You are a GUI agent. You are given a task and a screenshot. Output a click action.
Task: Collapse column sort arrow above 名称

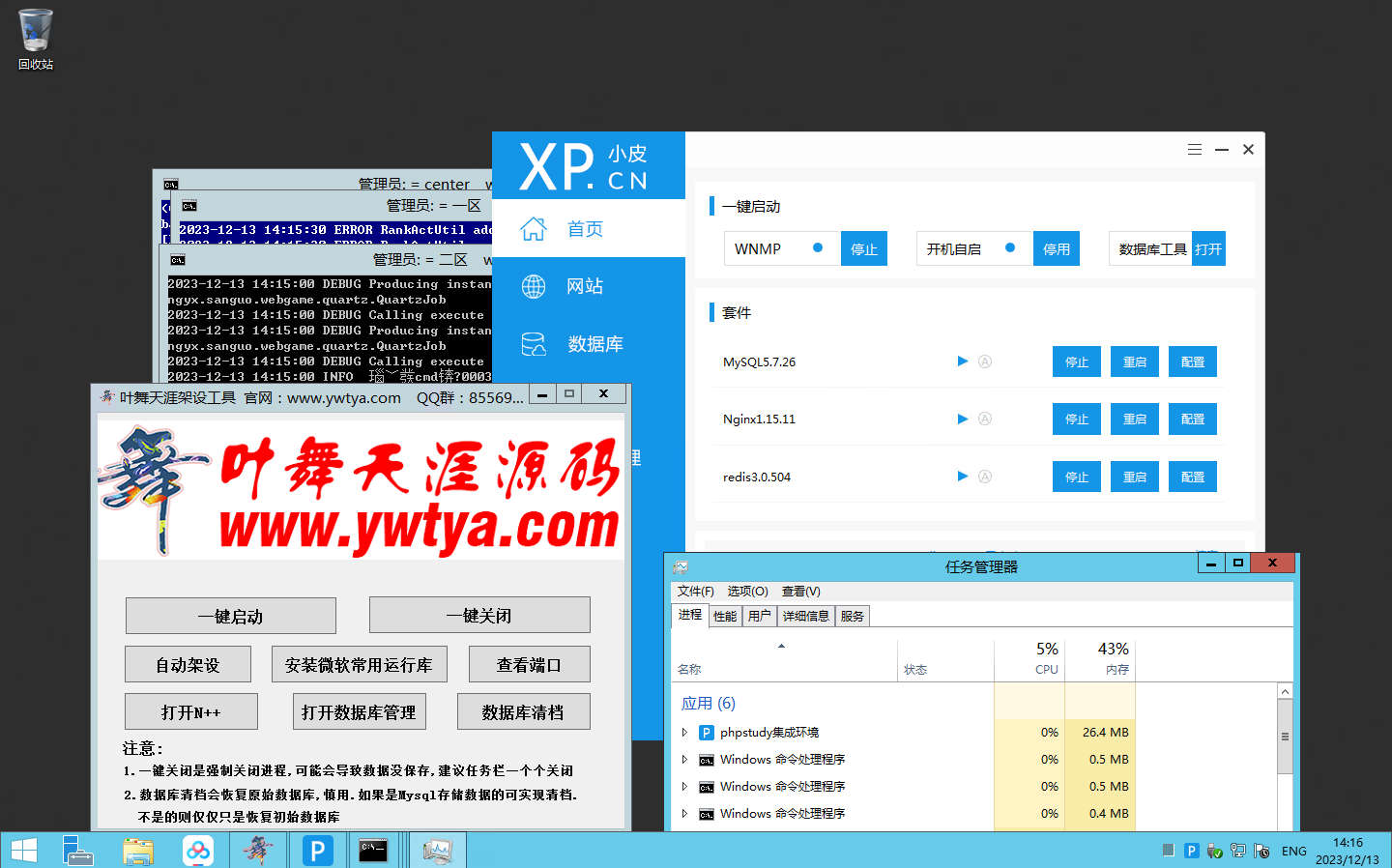(781, 646)
